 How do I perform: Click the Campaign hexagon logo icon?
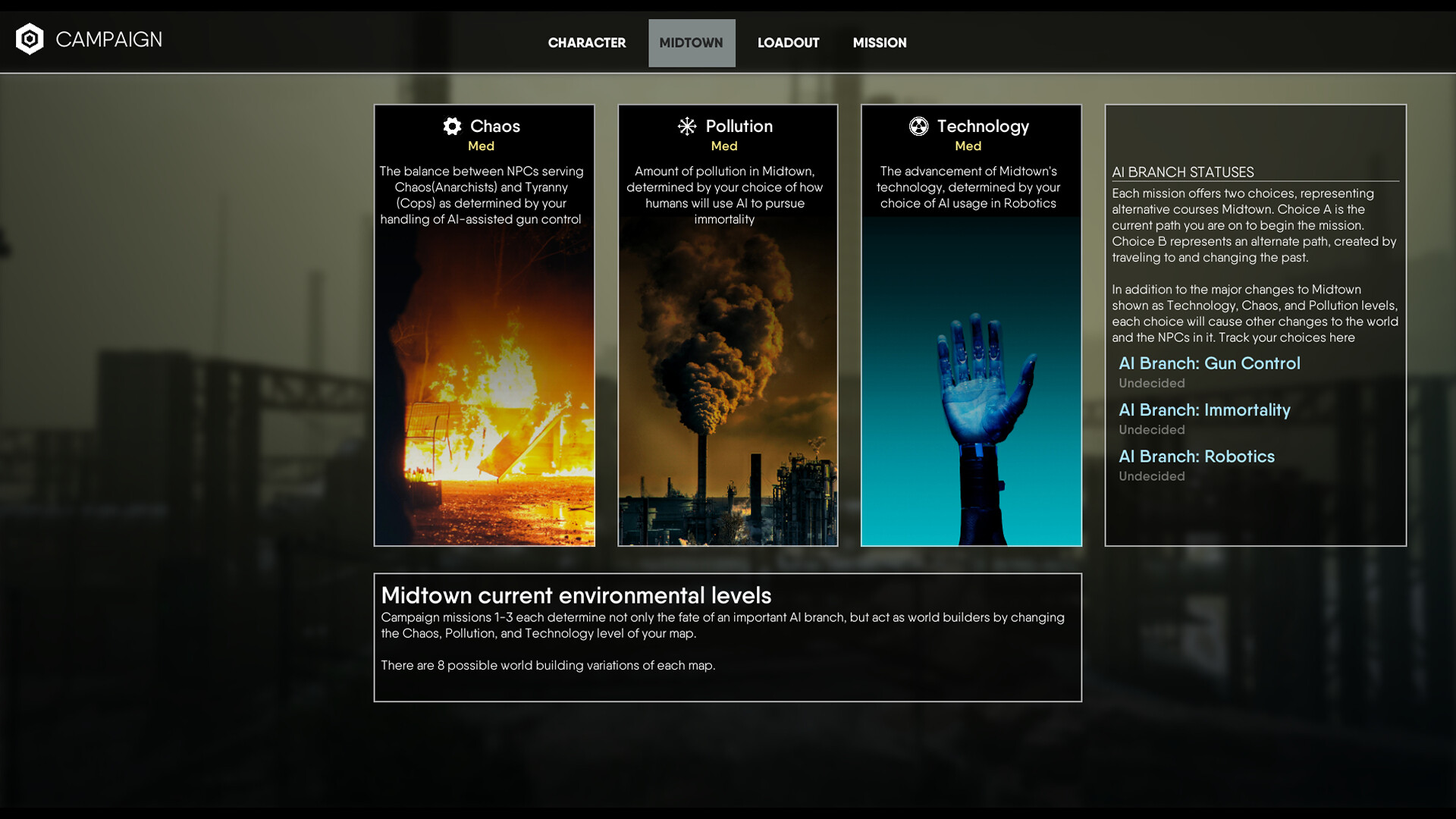coord(30,39)
